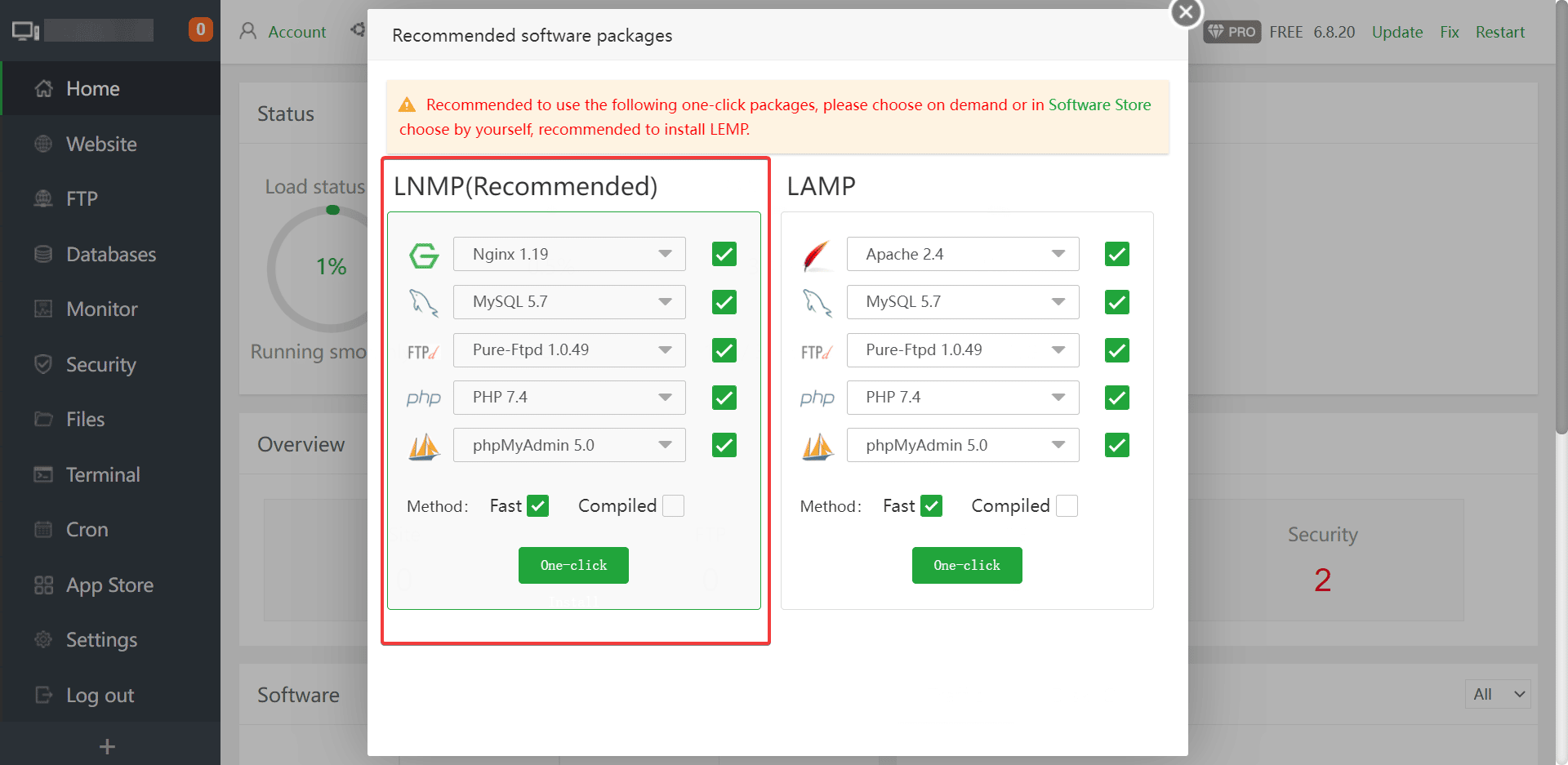This screenshot has width=1568, height=765.
Task: Open App Store in sidebar
Action: tap(110, 585)
